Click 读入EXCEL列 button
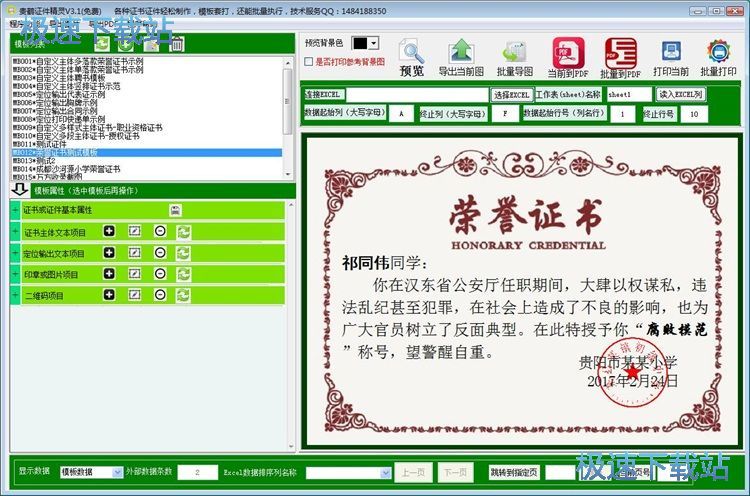This screenshot has width=750, height=496. 681,94
